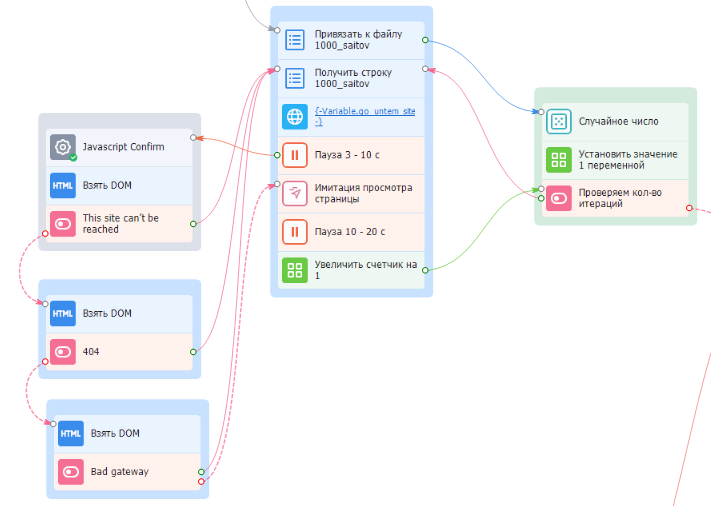The width and height of the screenshot is (711, 506).
Task: Open the {-Variable.go_untem_site-} link
Action: (365, 116)
